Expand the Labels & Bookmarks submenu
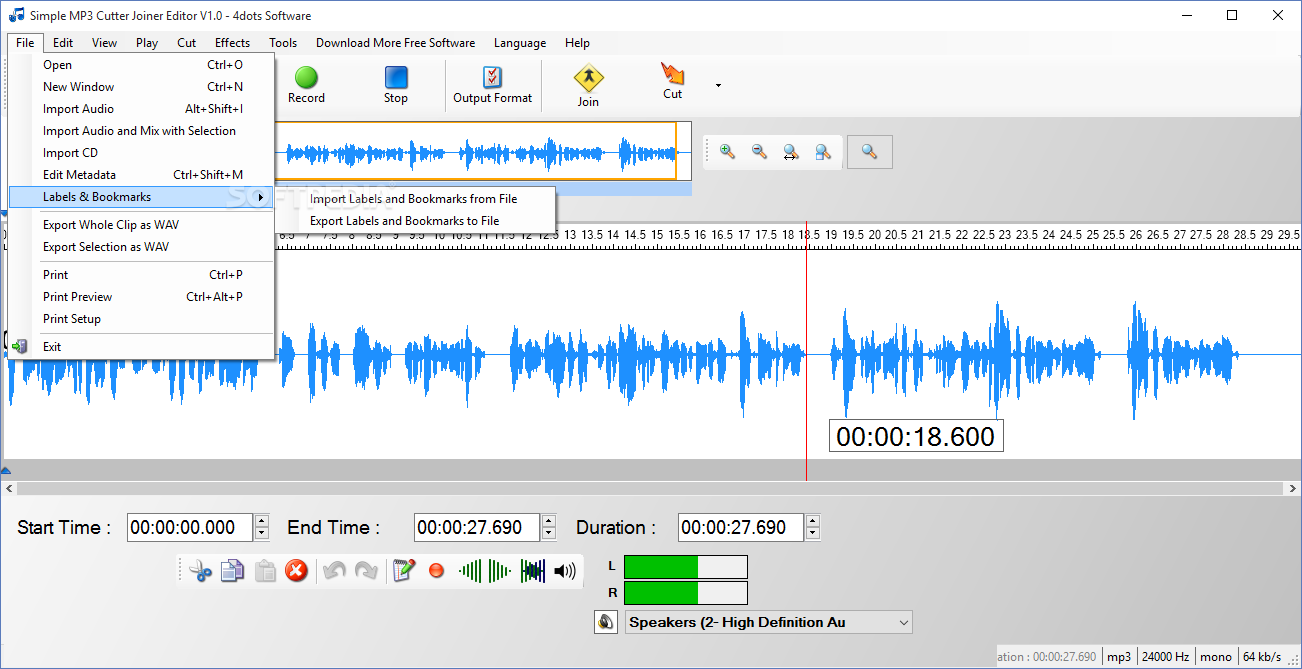1302x669 pixels. click(x=141, y=197)
